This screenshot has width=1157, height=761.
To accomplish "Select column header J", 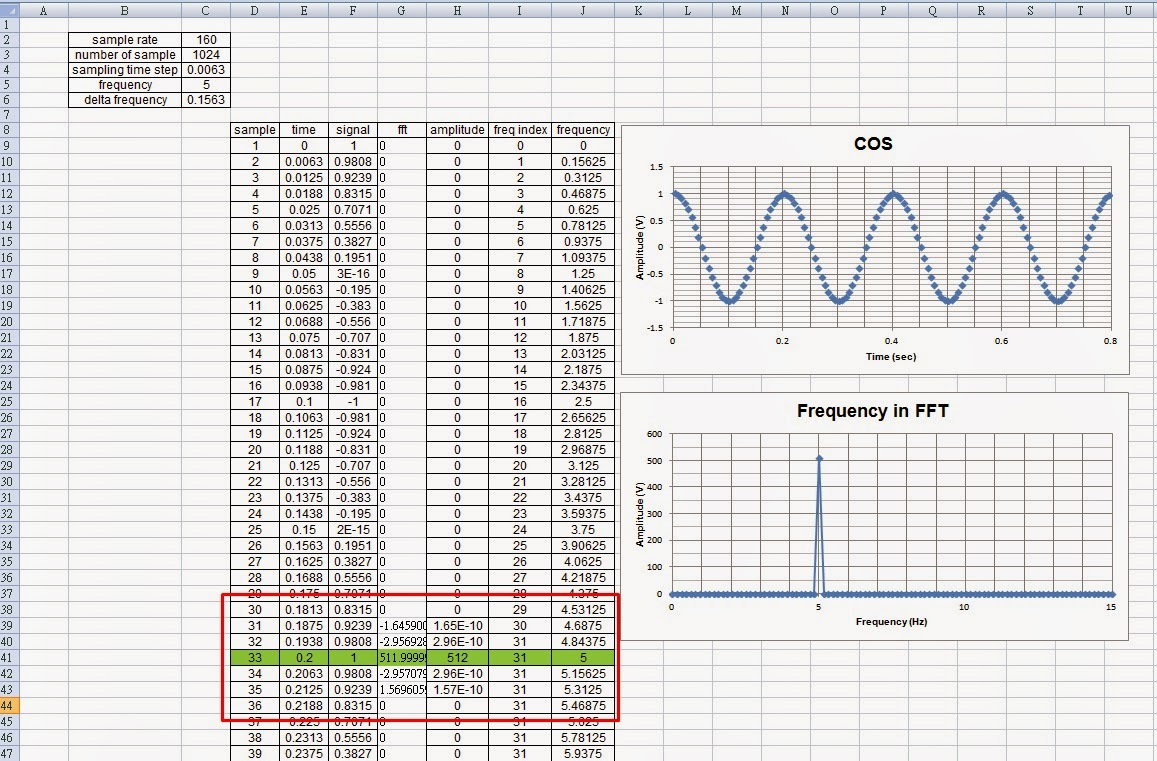I will 583,10.
